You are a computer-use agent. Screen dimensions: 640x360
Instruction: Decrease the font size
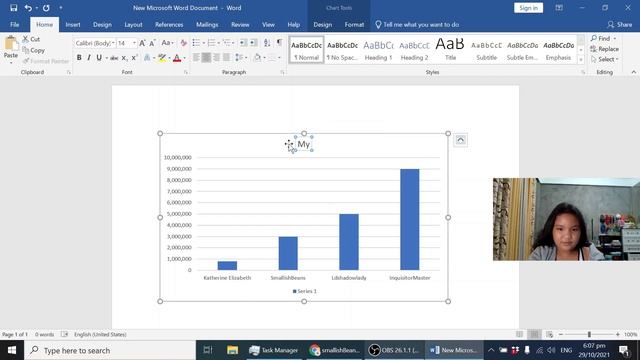pos(152,43)
